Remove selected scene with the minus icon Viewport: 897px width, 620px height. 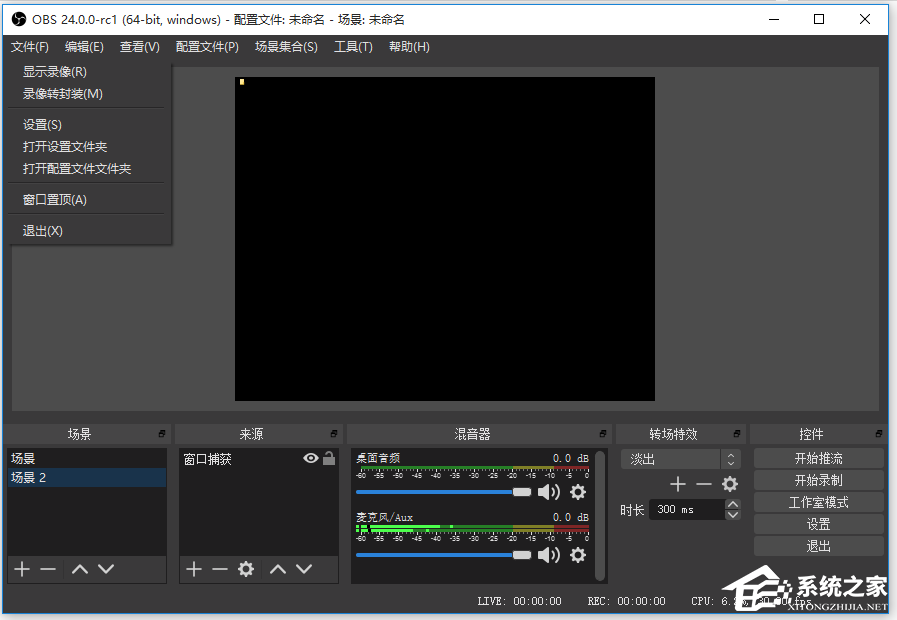point(48,569)
